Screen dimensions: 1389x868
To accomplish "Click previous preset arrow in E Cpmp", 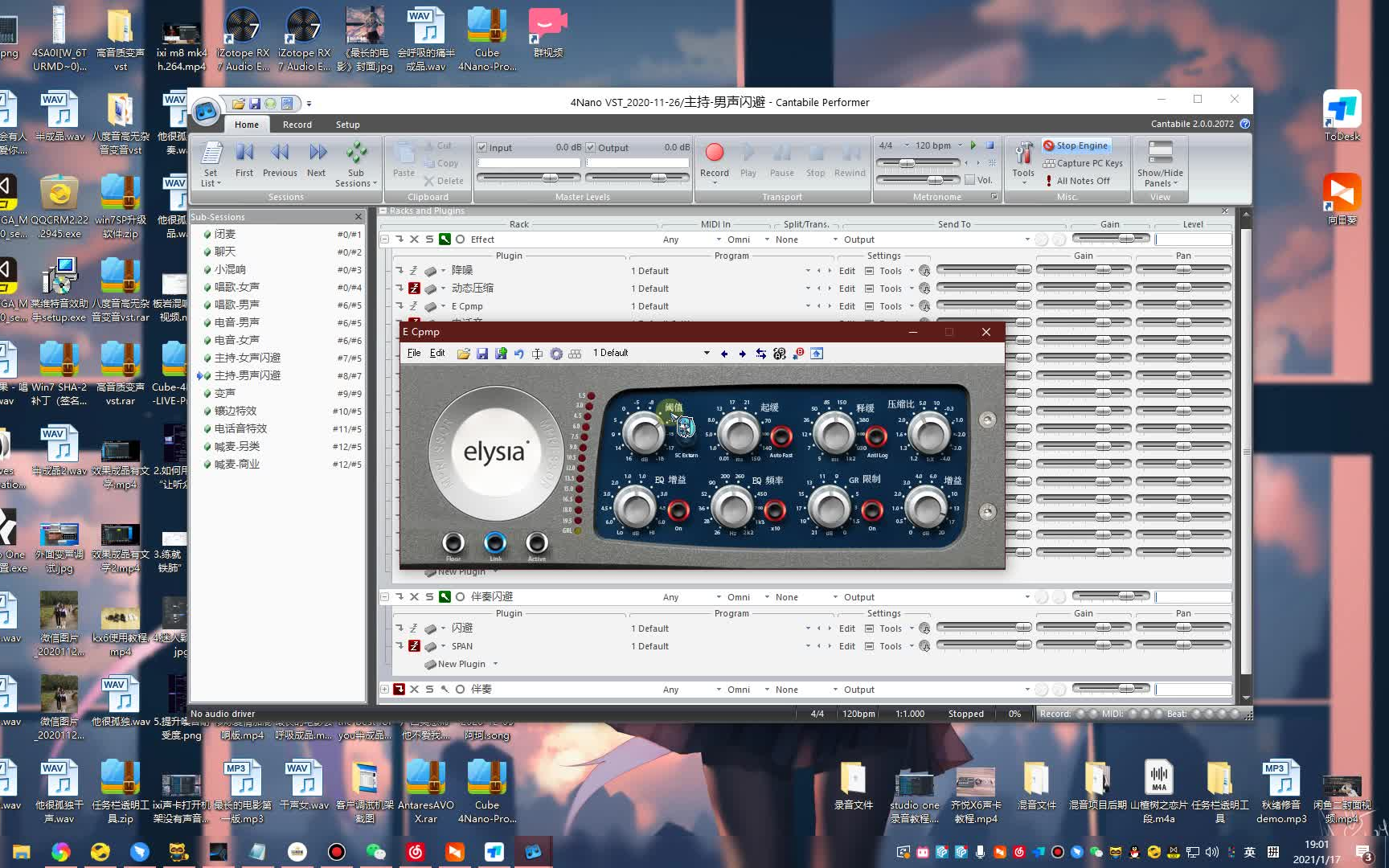I will [724, 354].
